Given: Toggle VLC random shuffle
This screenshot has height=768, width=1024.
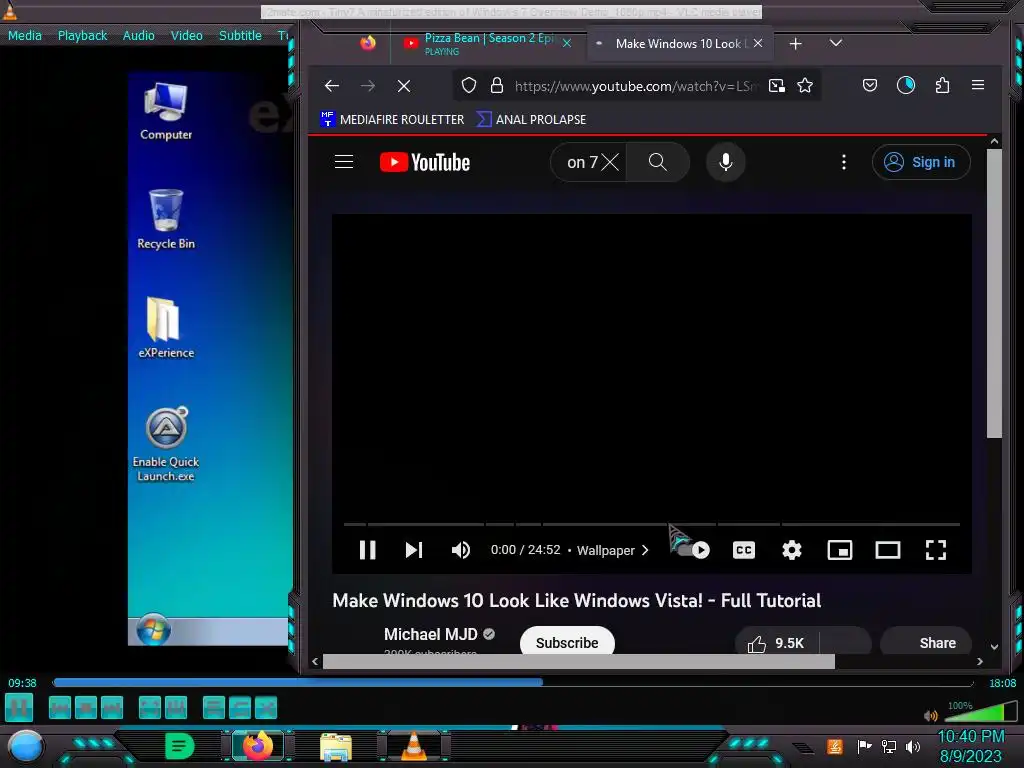Looking at the screenshot, I should tap(266, 707).
